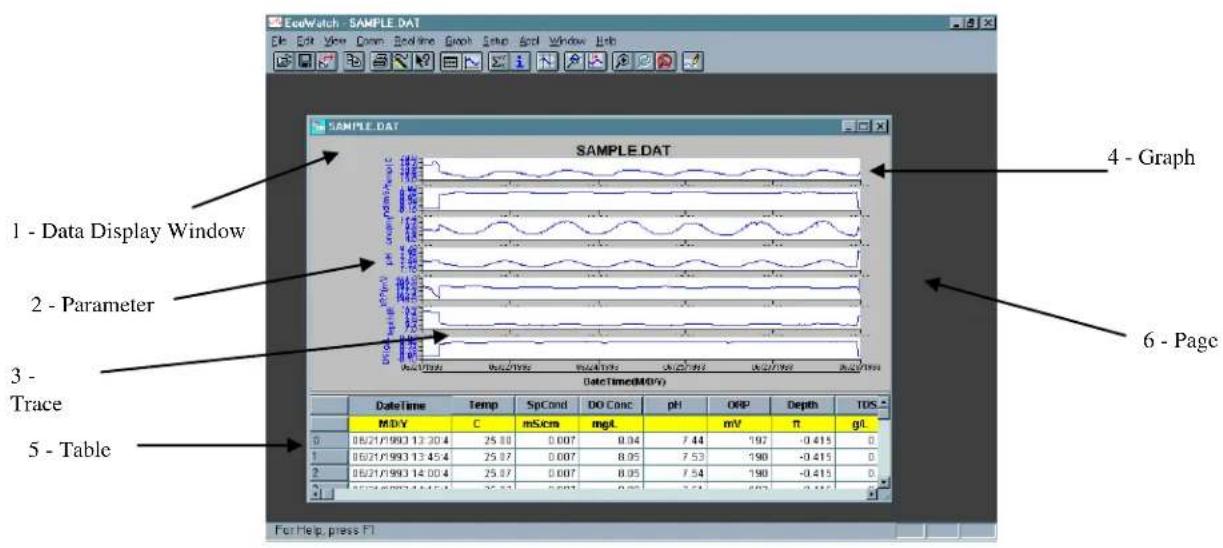Select table row header 2
This screenshot has width=1223, height=548.
(x=328, y=472)
